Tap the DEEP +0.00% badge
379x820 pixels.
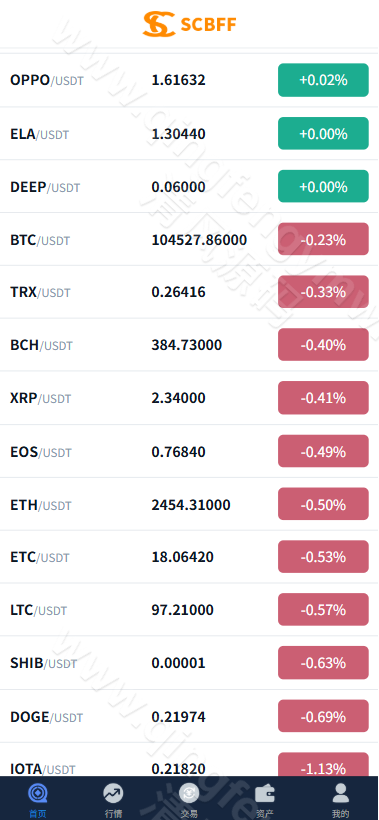click(x=323, y=186)
